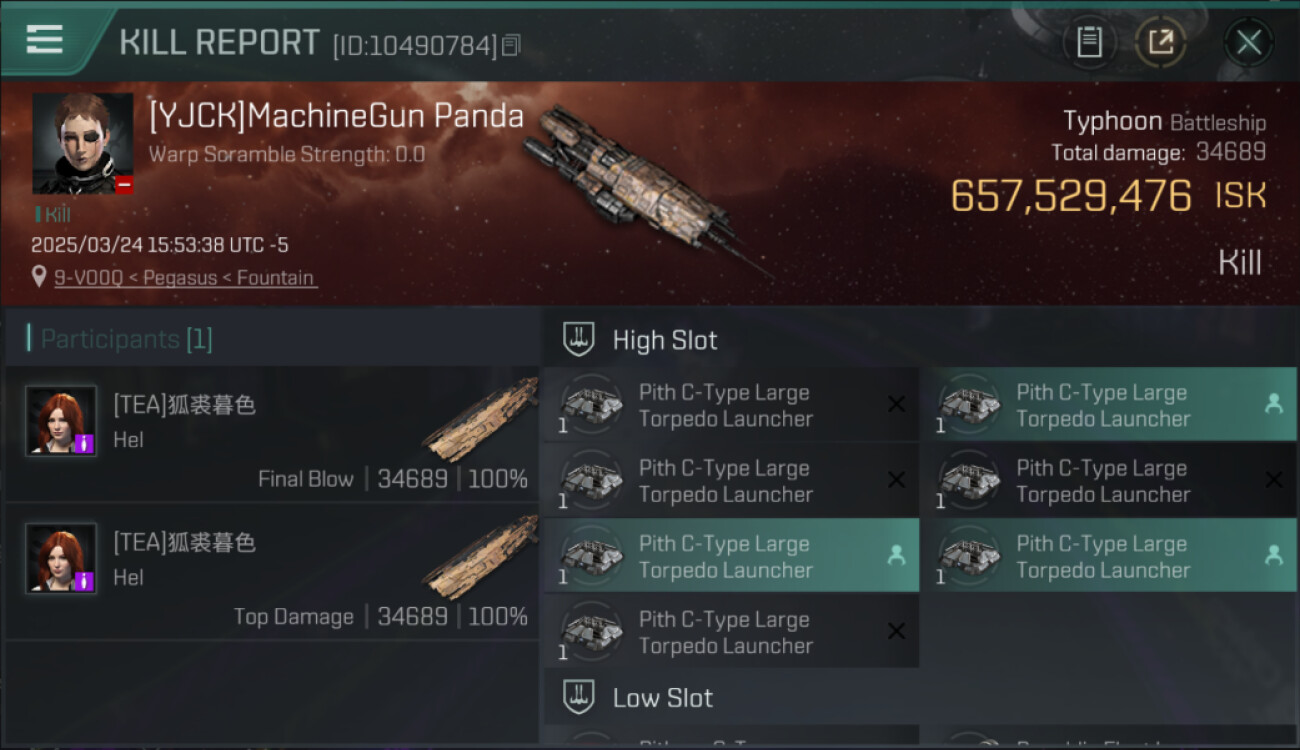
Task: Open Final Blow participant portrait
Action: (61, 421)
